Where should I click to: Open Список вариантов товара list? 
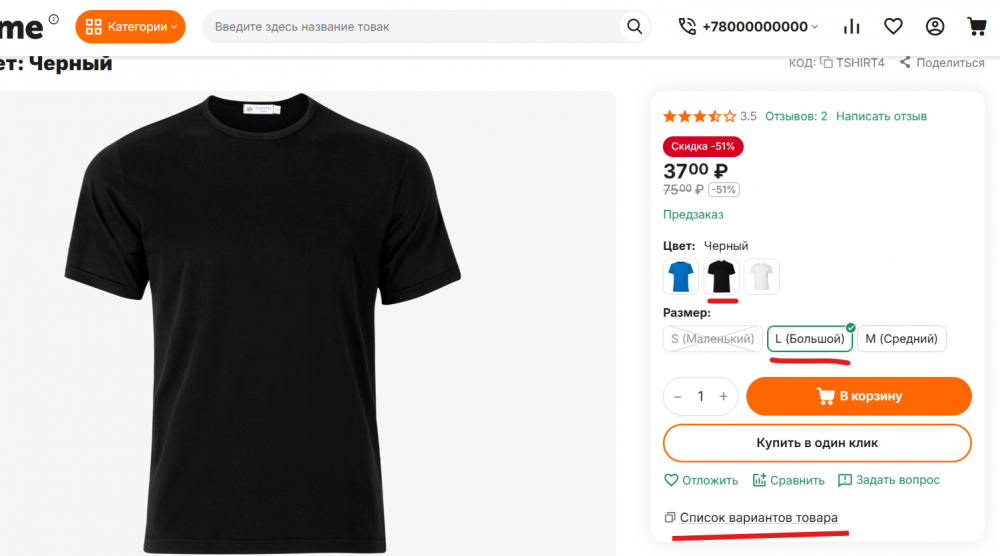point(758,517)
